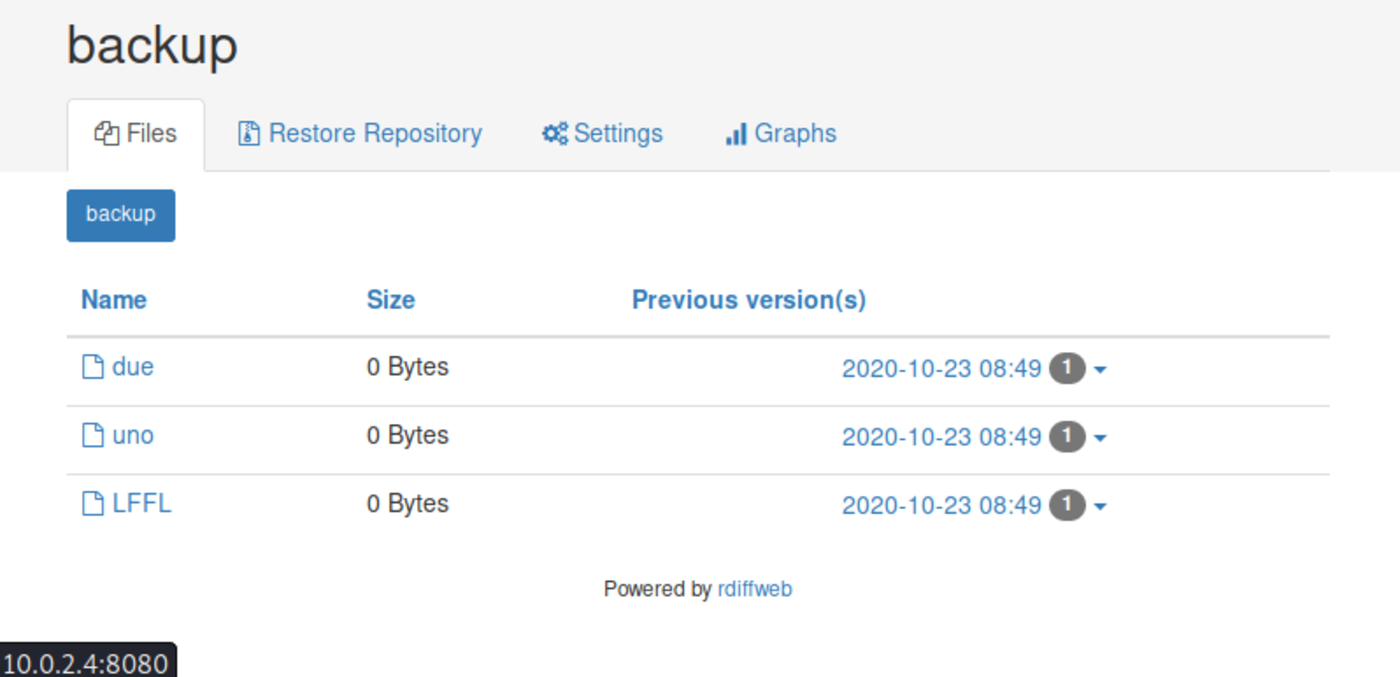This screenshot has height=677, width=1400.
Task: Click the Files tab copy icon
Action: click(x=105, y=132)
